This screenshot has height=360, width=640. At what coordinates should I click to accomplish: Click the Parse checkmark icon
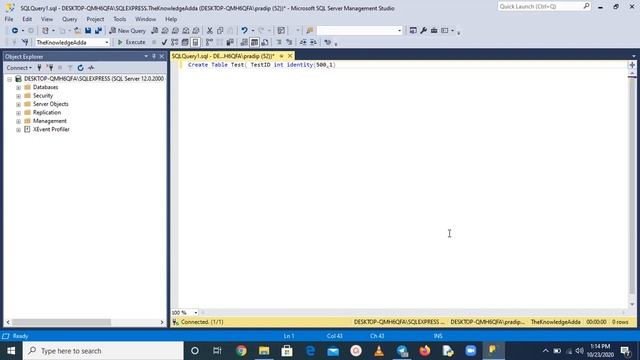pos(164,42)
